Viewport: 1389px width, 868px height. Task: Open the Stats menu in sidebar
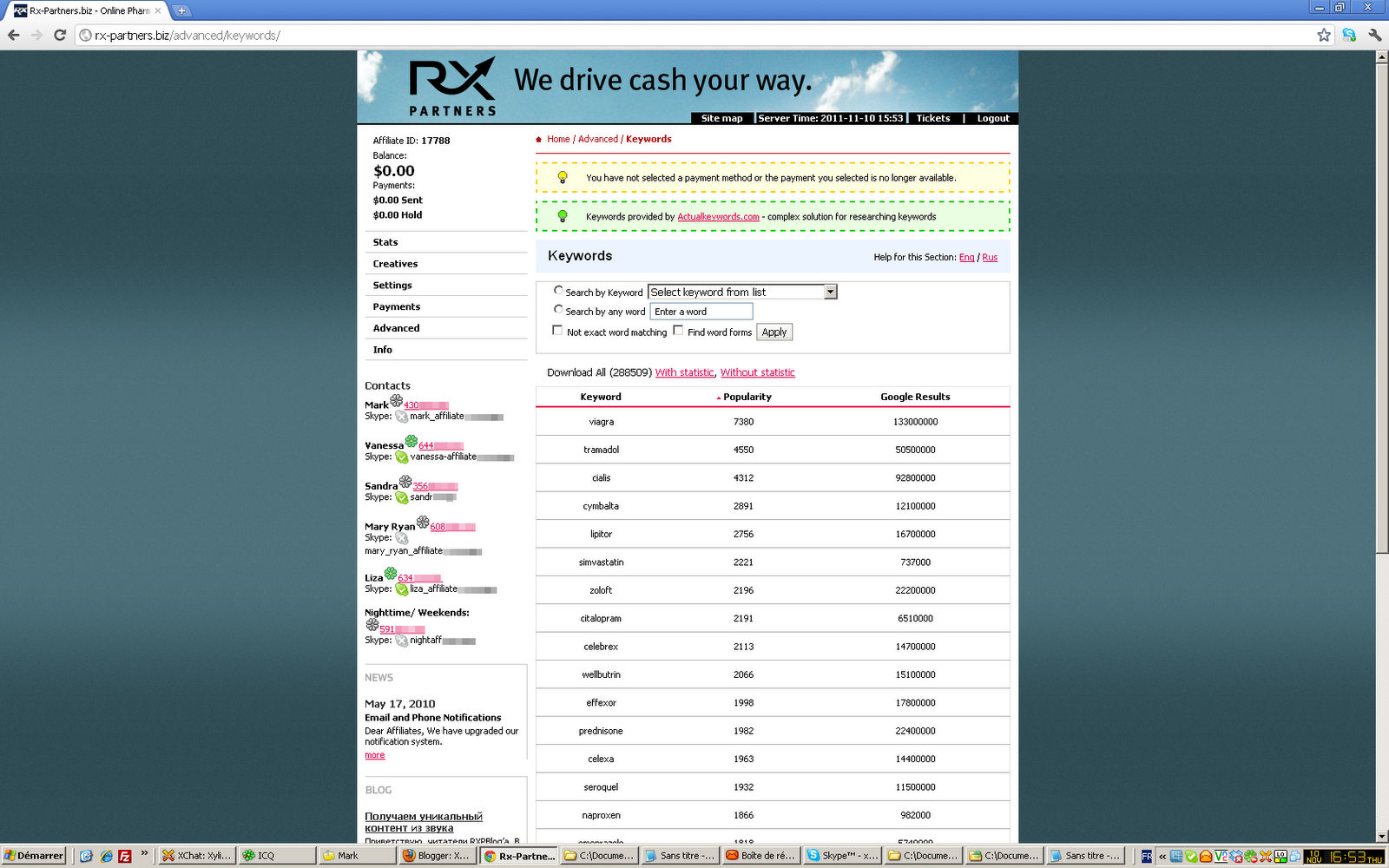click(385, 242)
